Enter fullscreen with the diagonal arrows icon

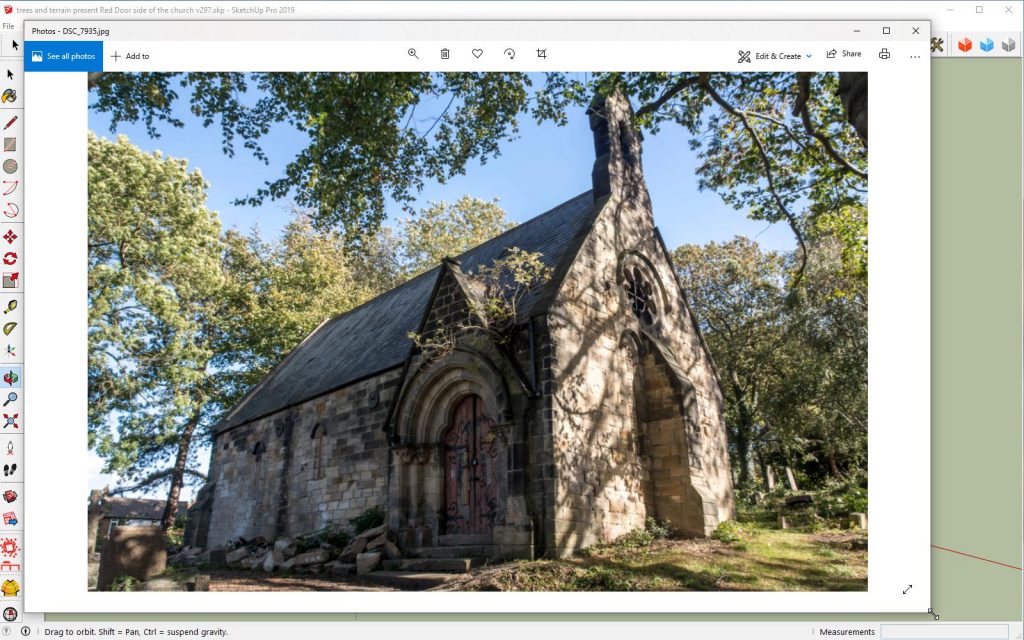907,590
